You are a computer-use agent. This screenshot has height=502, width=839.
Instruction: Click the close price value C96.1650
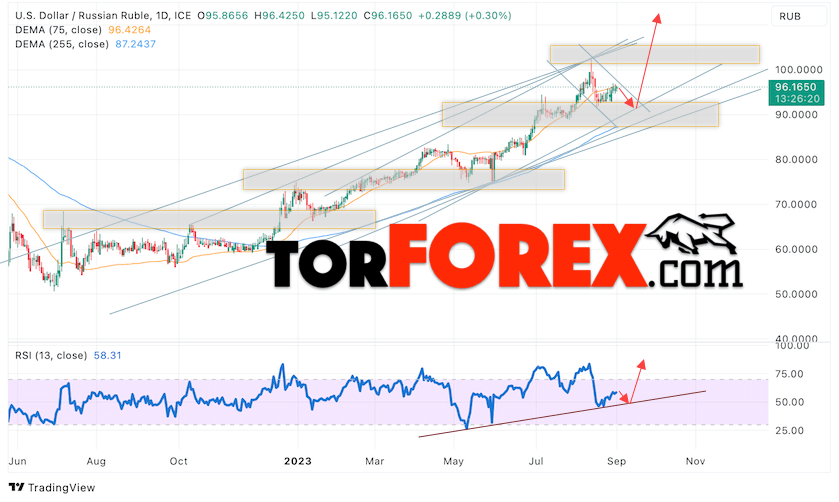[388, 16]
